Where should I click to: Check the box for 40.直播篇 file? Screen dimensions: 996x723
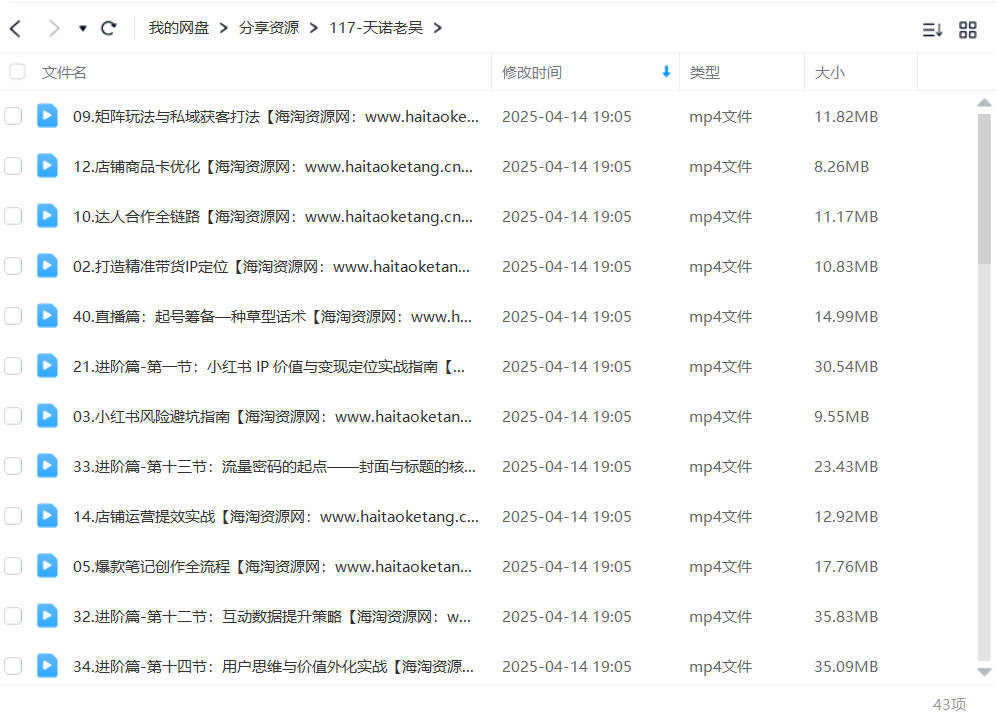click(13, 316)
